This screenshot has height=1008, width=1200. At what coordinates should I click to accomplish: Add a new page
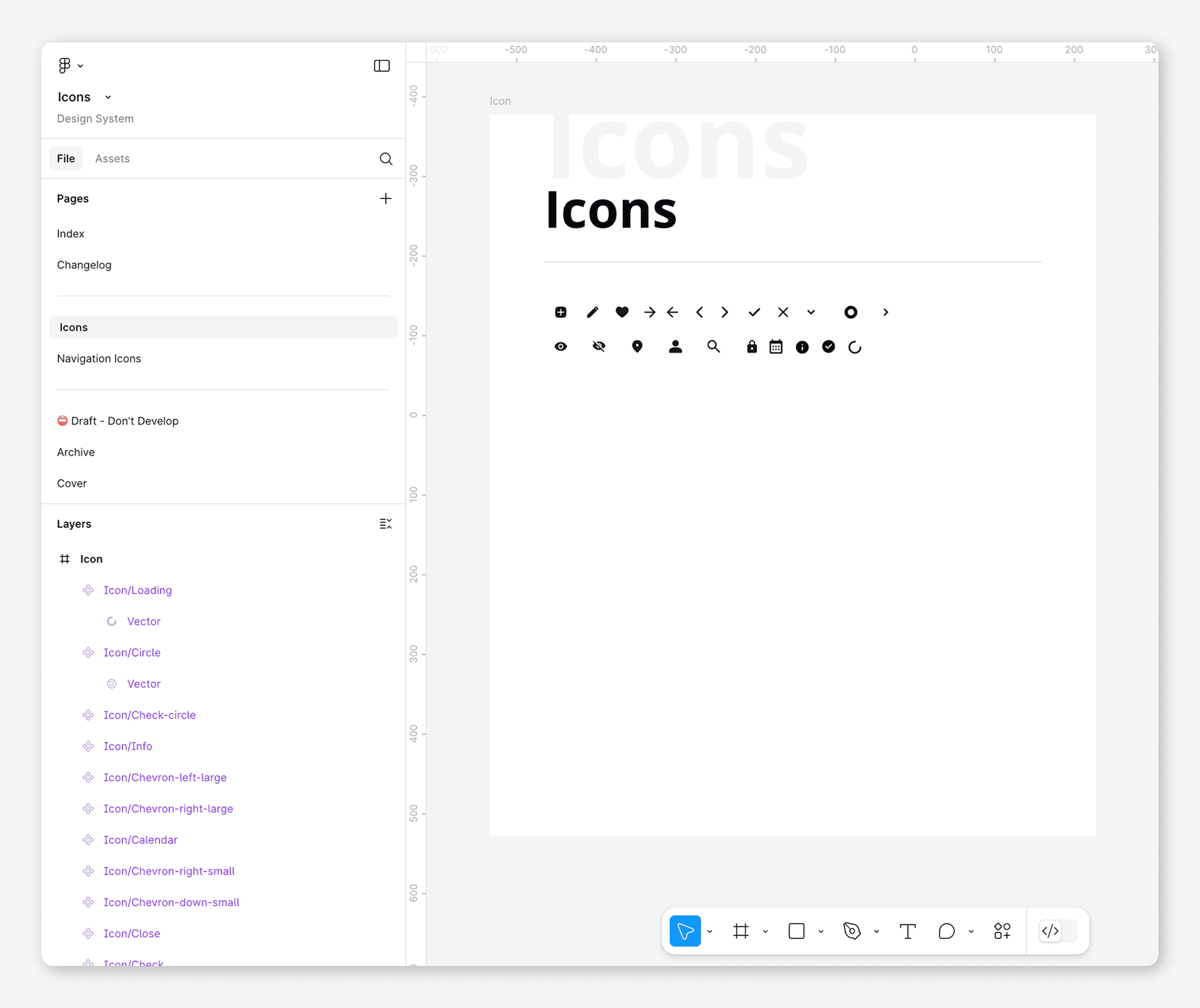click(x=385, y=199)
